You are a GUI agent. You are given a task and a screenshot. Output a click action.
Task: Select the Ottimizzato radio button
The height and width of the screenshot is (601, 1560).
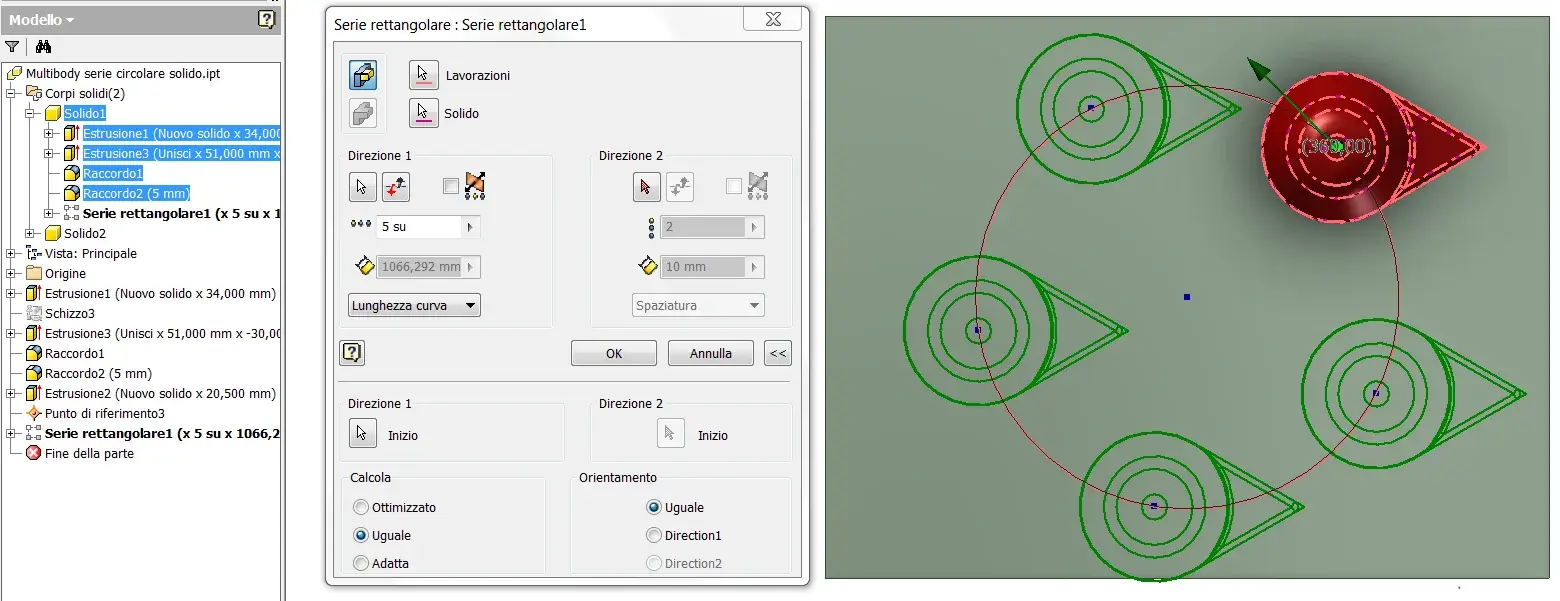tap(361, 507)
